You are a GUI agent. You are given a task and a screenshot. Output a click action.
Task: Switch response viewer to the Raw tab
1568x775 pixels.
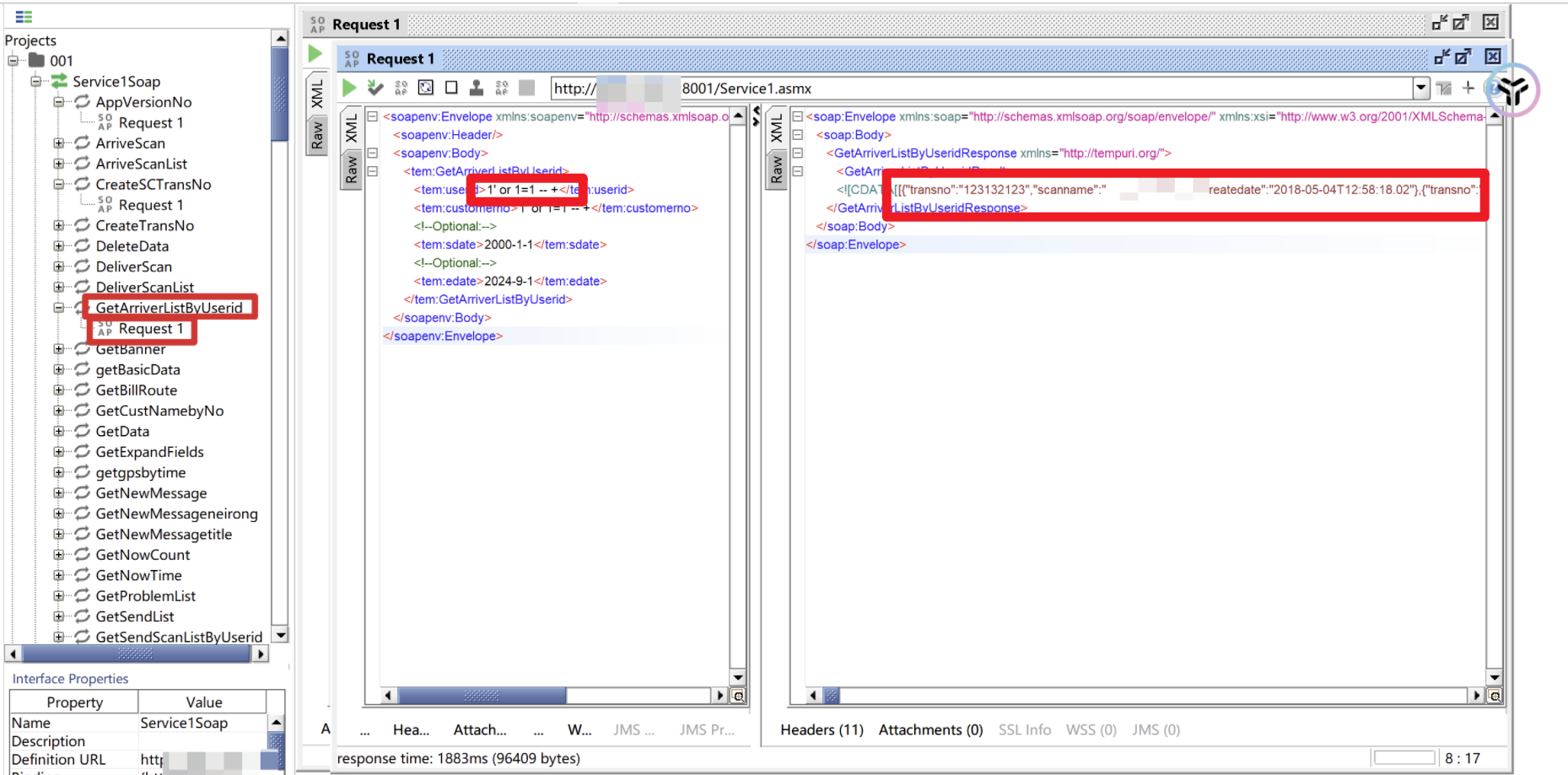pyautogui.click(x=776, y=170)
